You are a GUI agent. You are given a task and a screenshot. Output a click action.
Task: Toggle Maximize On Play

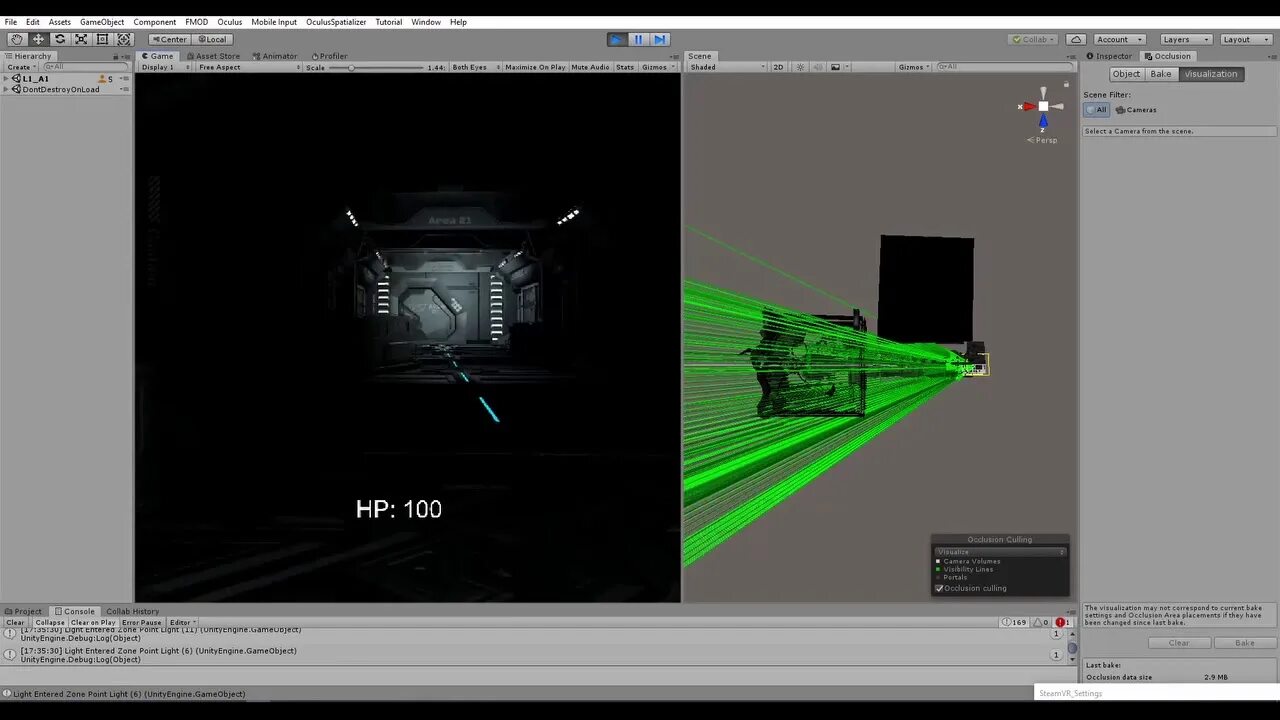pos(535,67)
